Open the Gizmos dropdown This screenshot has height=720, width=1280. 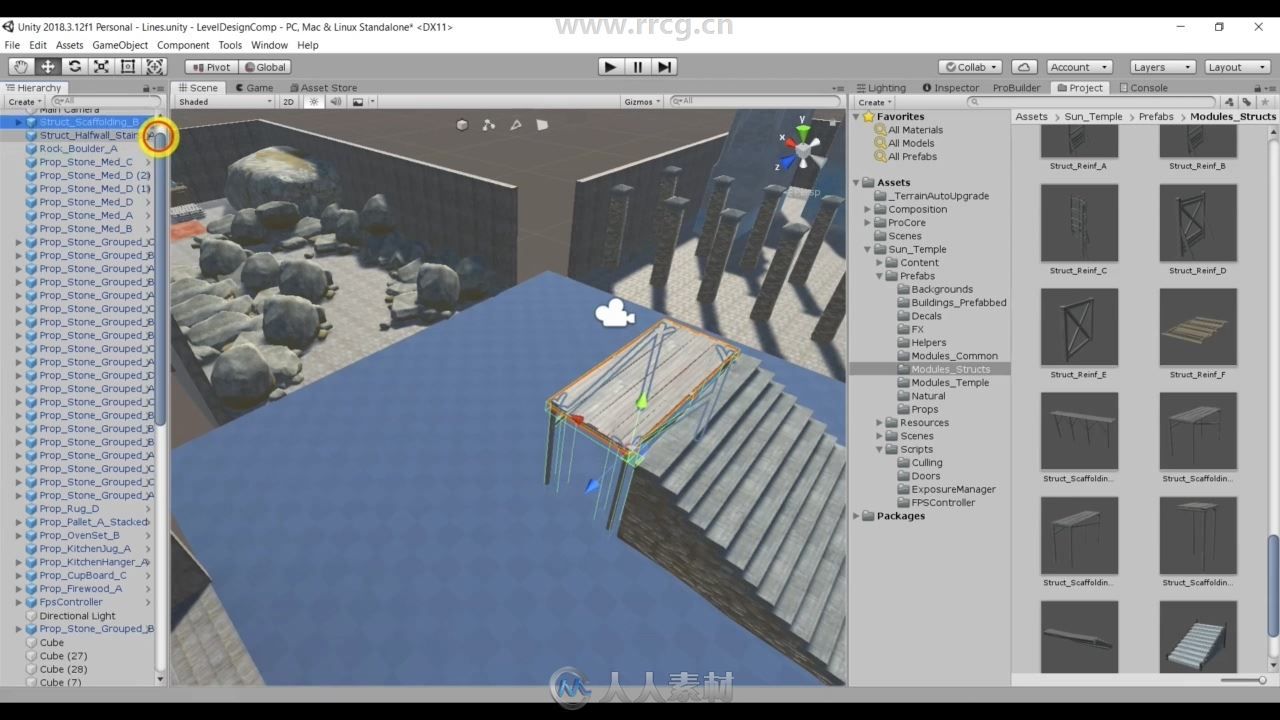tap(642, 102)
